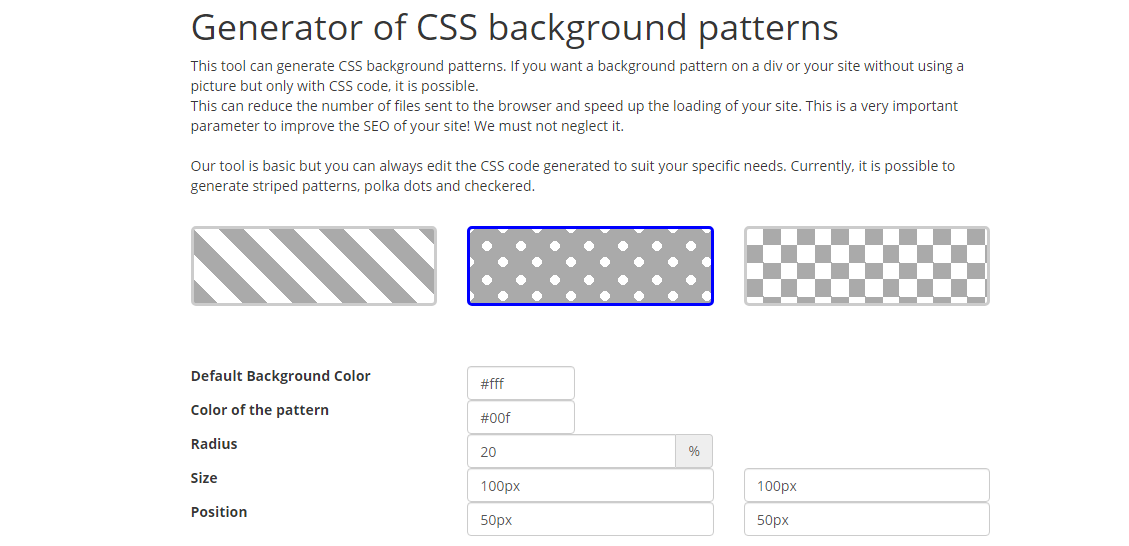
Task: Click the Radius value input
Action: pyautogui.click(x=572, y=451)
